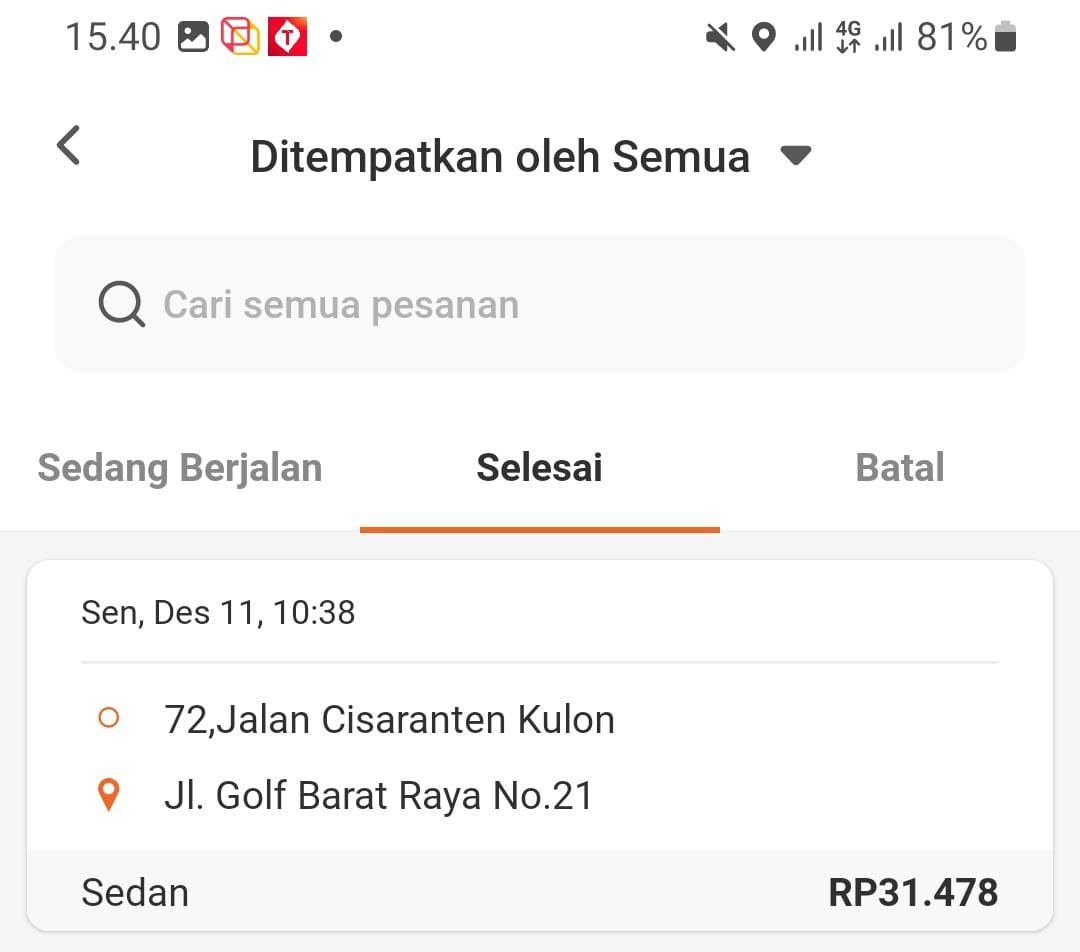
Task: Tap the muted sound status icon
Action: pyautogui.click(x=720, y=38)
